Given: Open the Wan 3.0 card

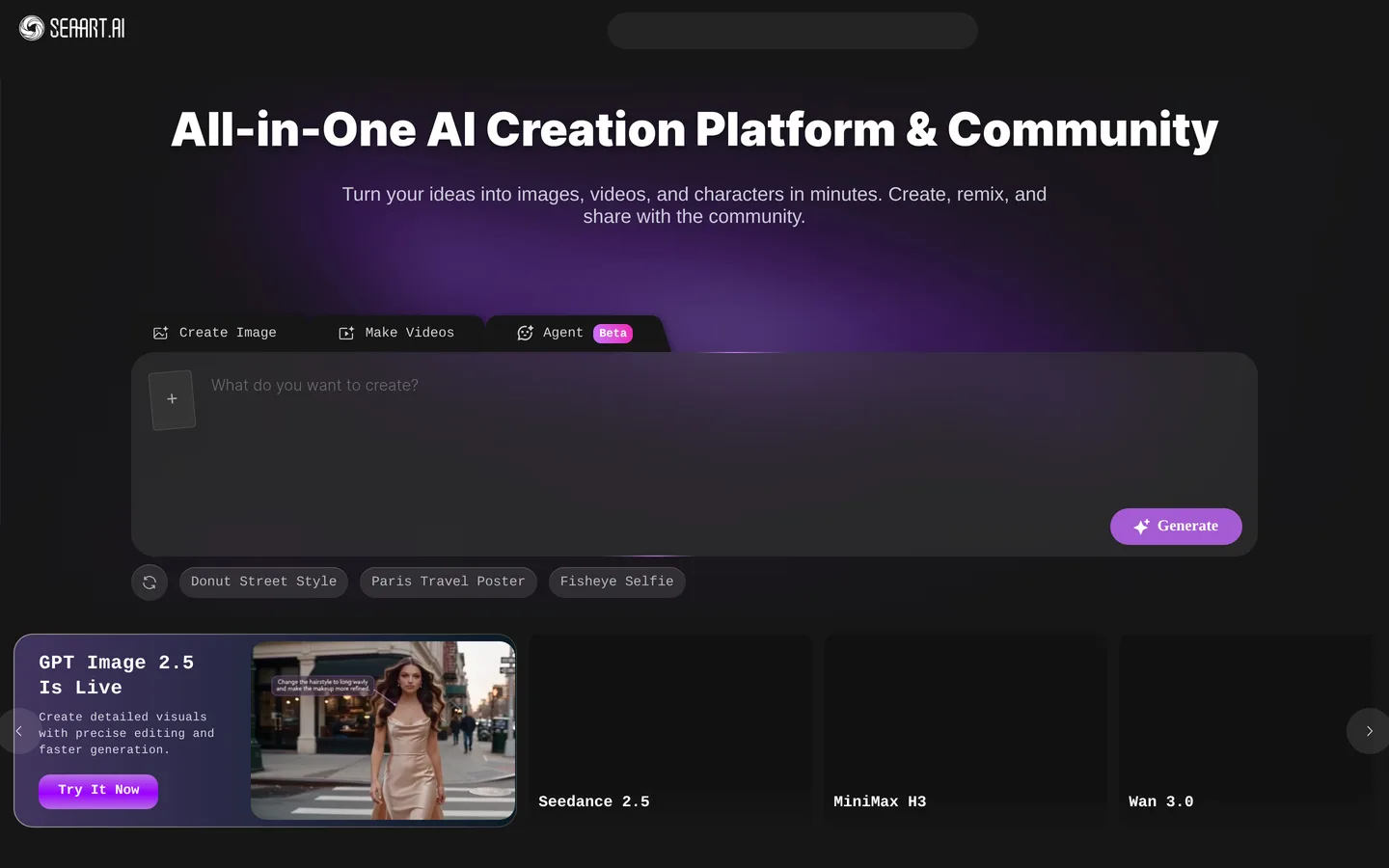Looking at the screenshot, I should click(1246, 730).
